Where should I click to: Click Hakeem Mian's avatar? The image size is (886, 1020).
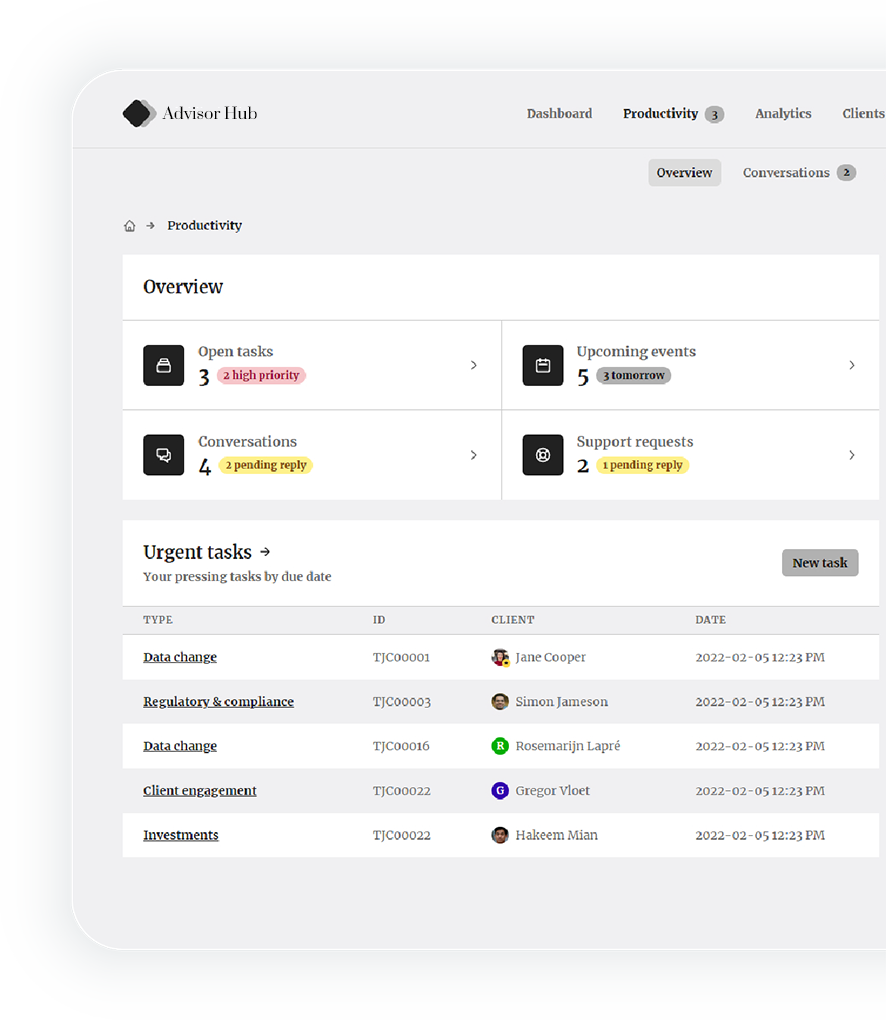pos(500,835)
